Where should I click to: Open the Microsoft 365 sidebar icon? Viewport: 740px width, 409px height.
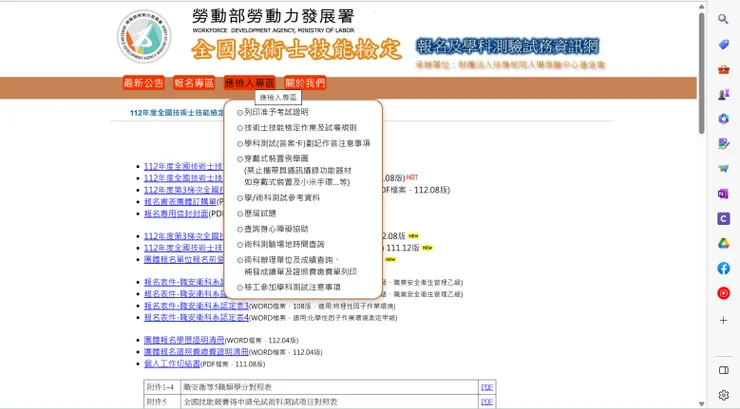(723, 119)
